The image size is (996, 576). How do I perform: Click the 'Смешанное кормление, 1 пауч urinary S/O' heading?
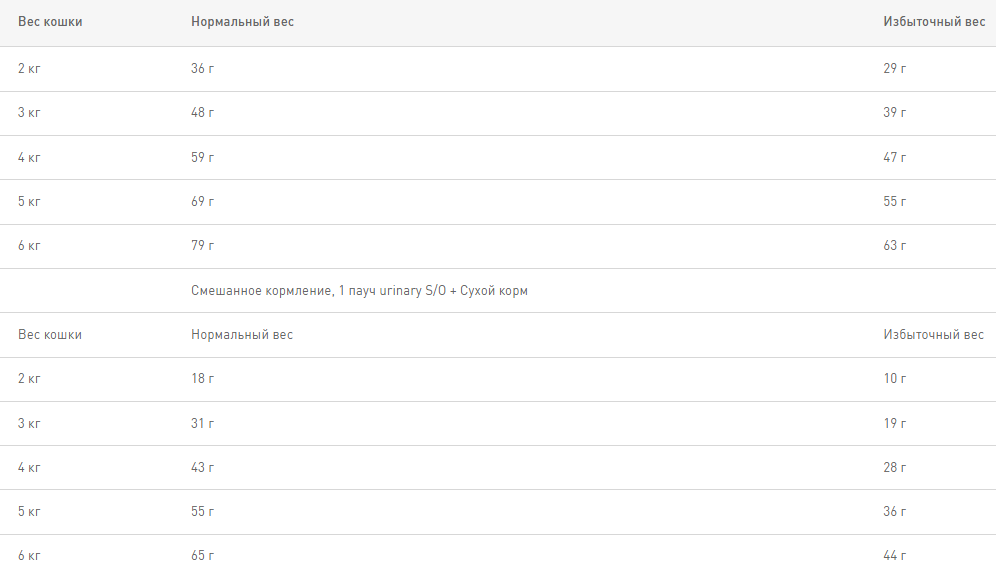tap(359, 291)
